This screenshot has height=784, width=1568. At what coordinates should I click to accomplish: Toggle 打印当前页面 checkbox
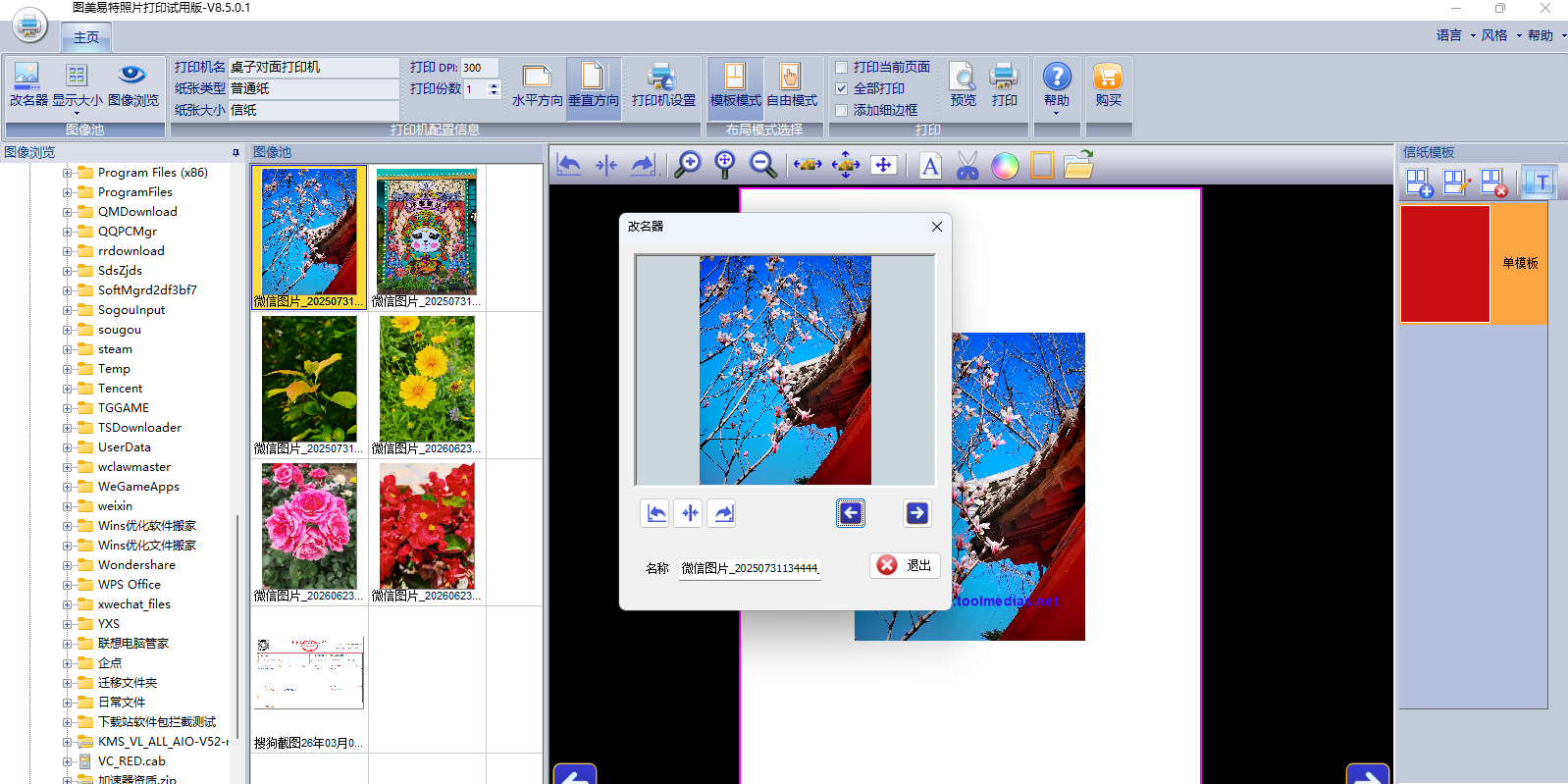click(842, 67)
